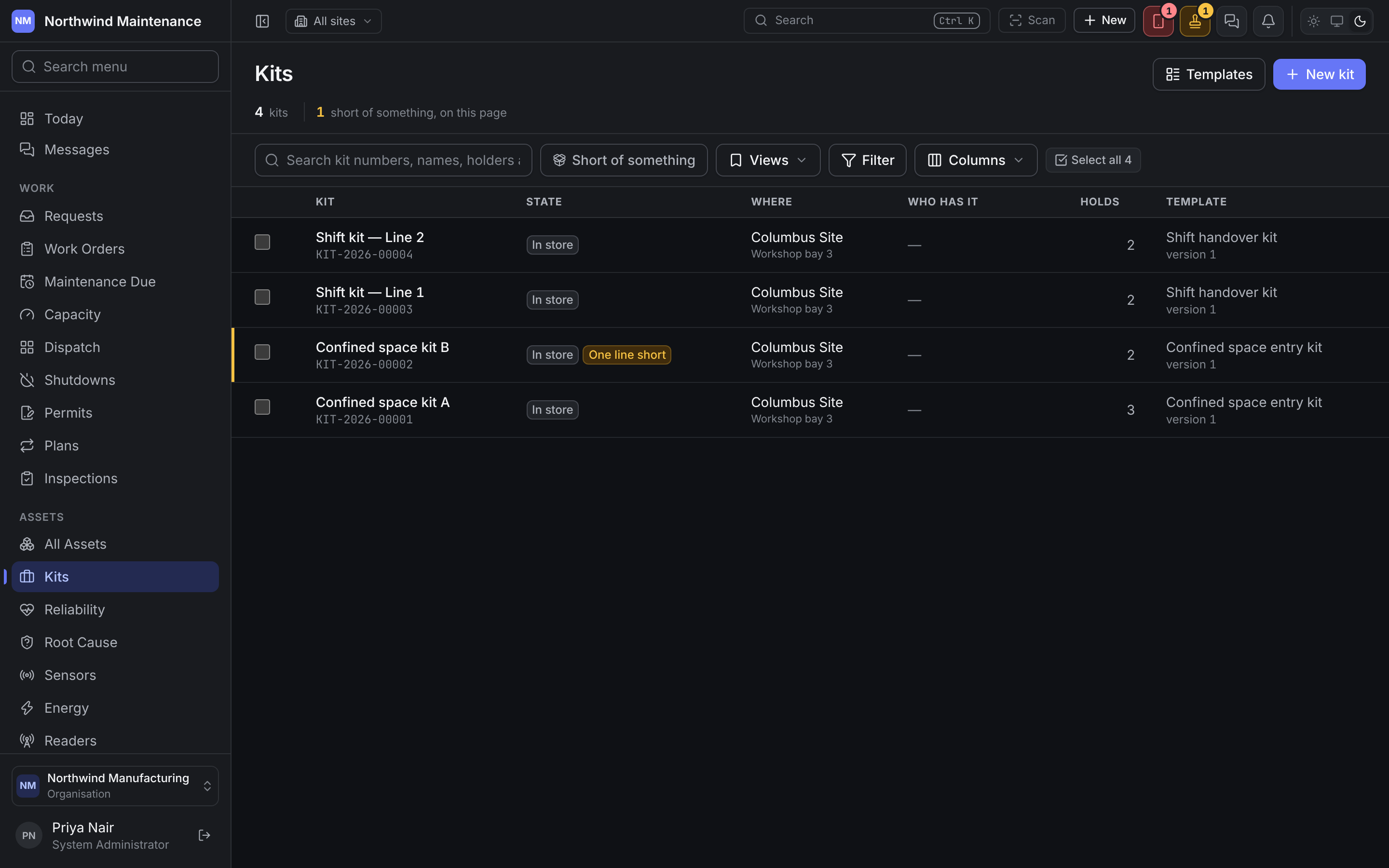
Task: Open the amber approvals stamp icon
Action: (1195, 21)
